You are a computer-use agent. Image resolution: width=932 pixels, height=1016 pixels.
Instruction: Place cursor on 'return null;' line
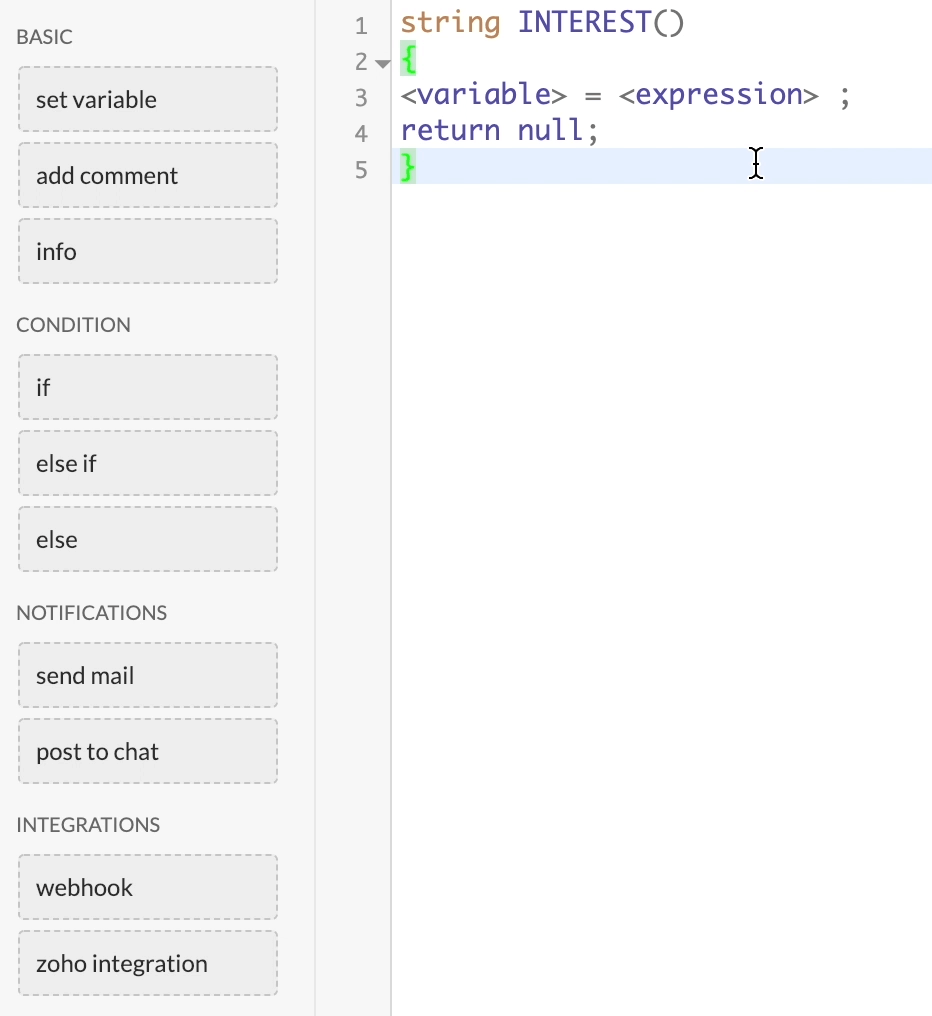[498, 131]
